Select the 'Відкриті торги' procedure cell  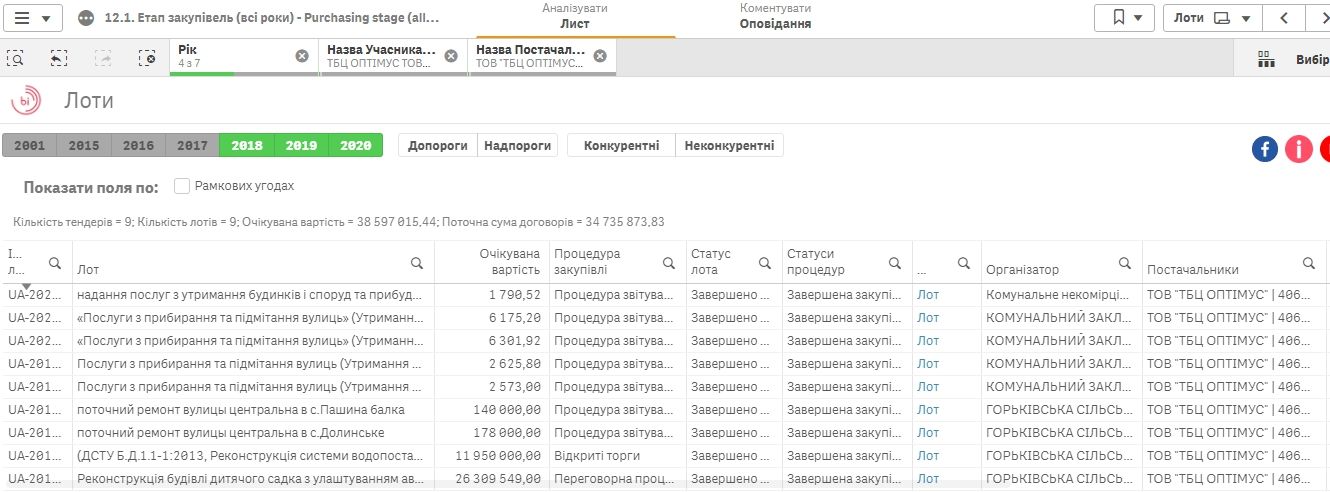(617, 456)
